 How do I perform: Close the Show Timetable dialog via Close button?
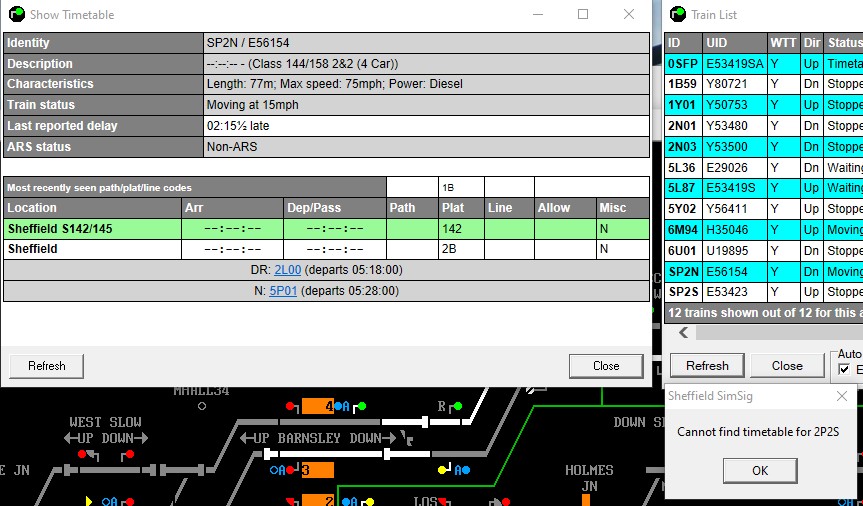pyautogui.click(x=606, y=366)
